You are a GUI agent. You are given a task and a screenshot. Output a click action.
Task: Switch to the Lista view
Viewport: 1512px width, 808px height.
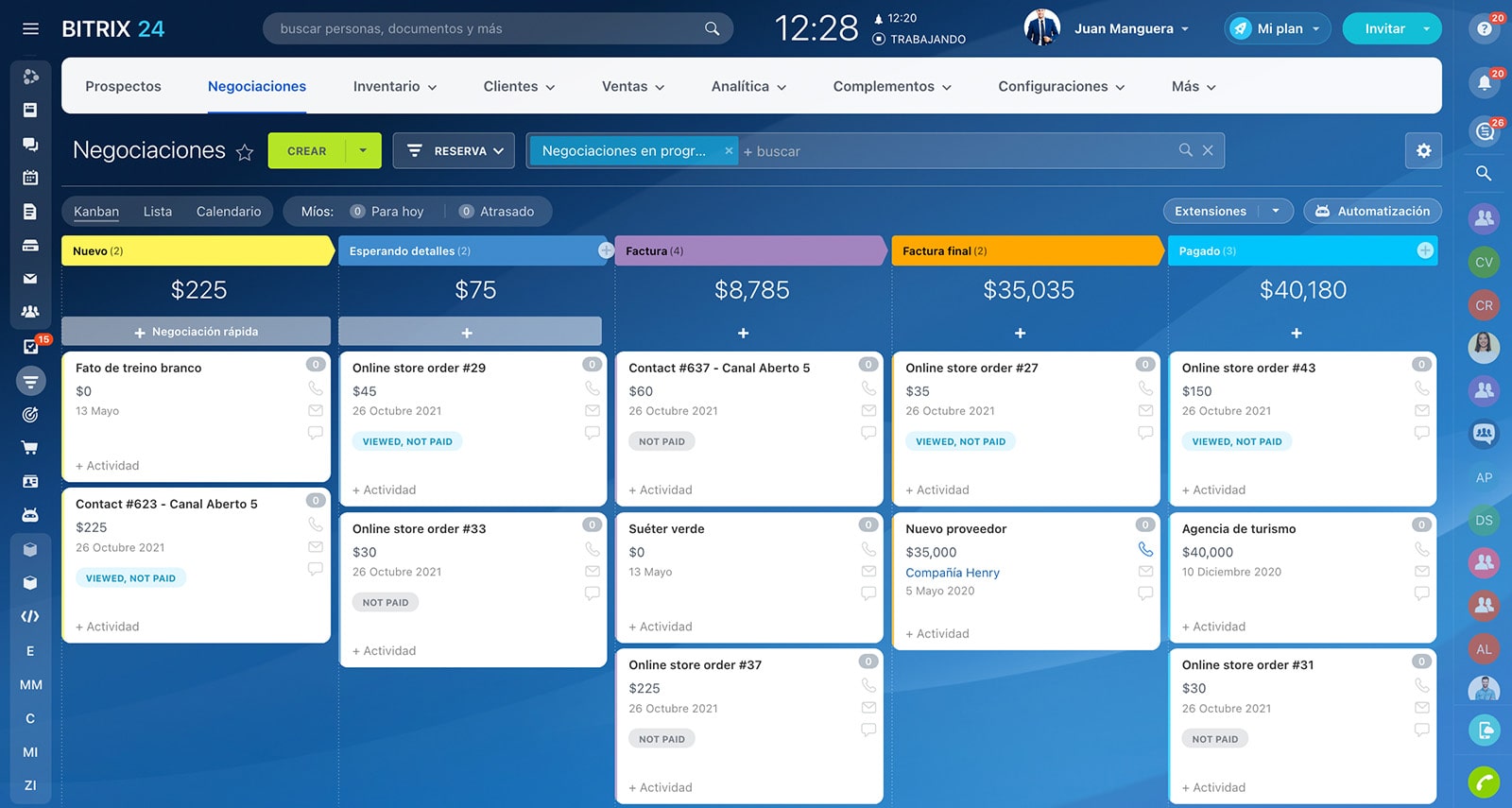click(158, 212)
